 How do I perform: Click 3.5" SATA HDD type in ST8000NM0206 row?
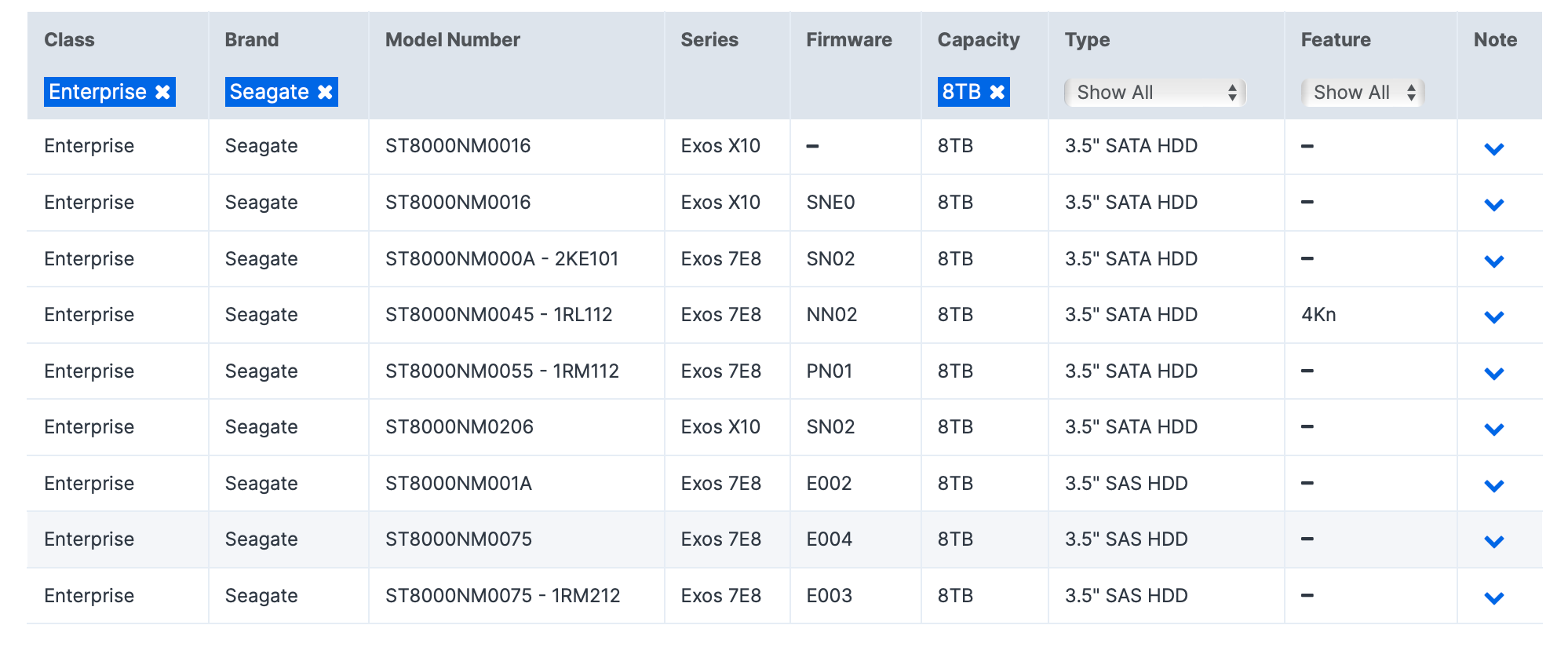1131,427
